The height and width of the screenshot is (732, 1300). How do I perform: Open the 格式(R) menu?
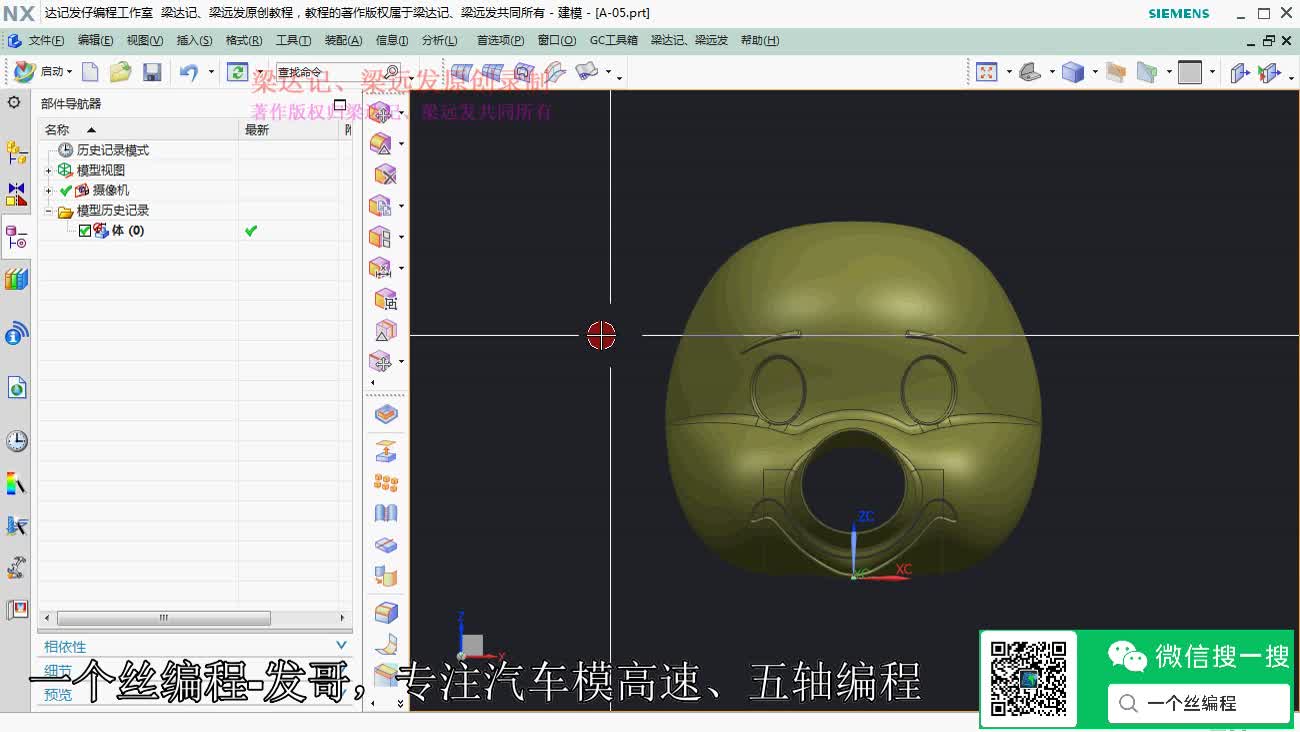click(243, 40)
